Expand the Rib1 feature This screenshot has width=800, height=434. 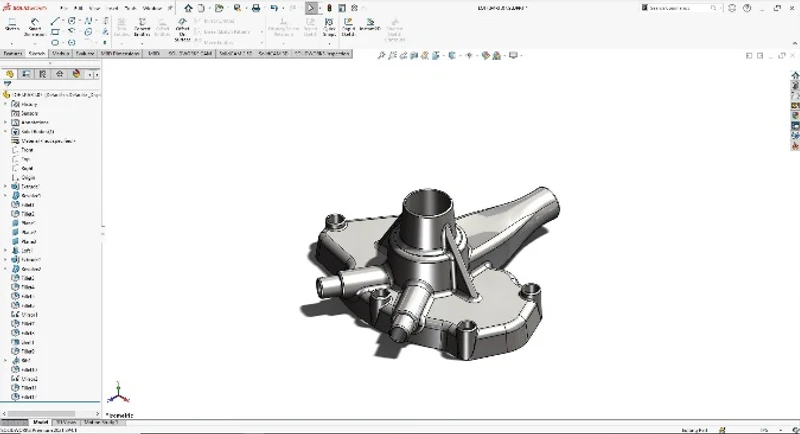point(6,360)
